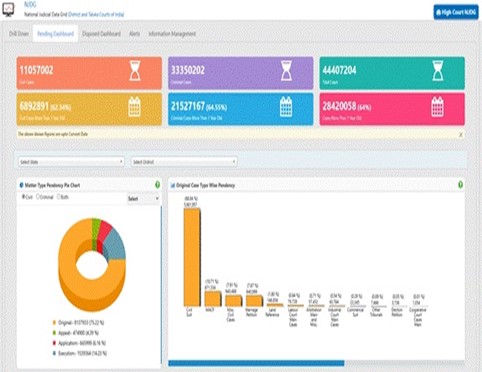
Task: Click green help icon on pie chart panel
Action: click(x=158, y=185)
